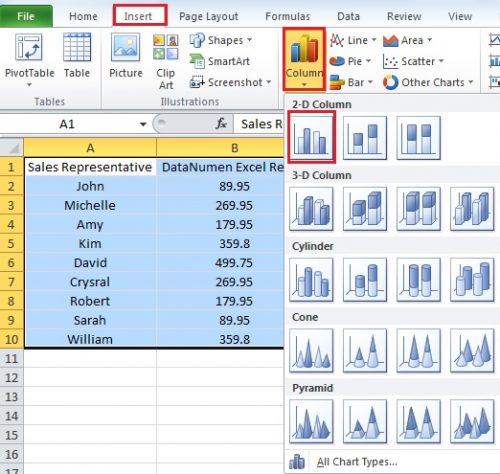Switch to the Home tab

(83, 16)
